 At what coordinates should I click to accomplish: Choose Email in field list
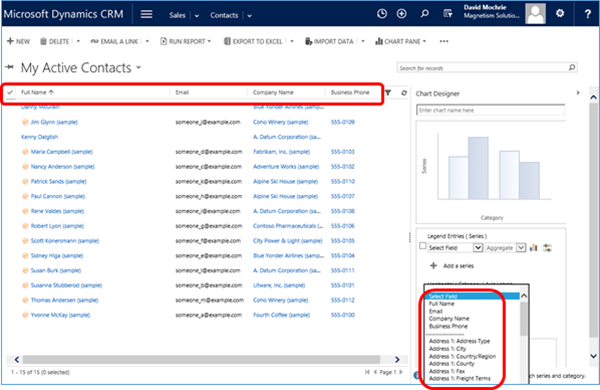click(435, 311)
